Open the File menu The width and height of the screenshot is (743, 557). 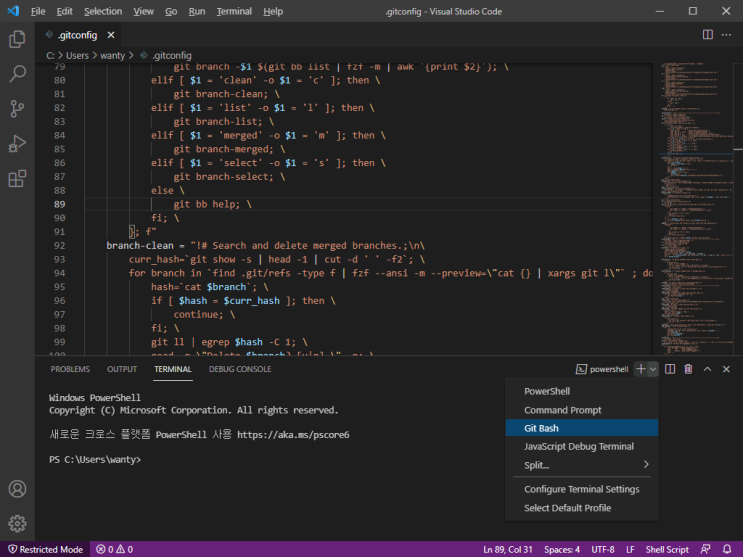tap(38, 11)
